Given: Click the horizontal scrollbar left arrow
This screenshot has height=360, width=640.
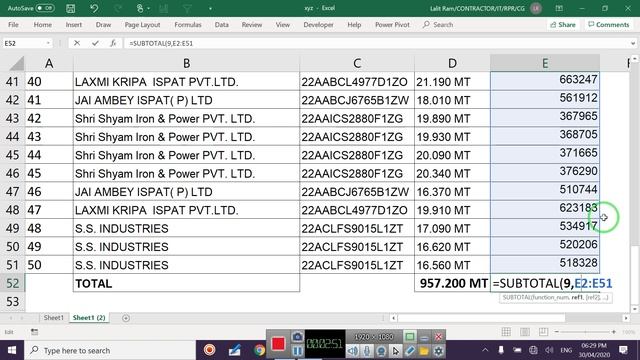Looking at the screenshot, I should tap(393, 318).
